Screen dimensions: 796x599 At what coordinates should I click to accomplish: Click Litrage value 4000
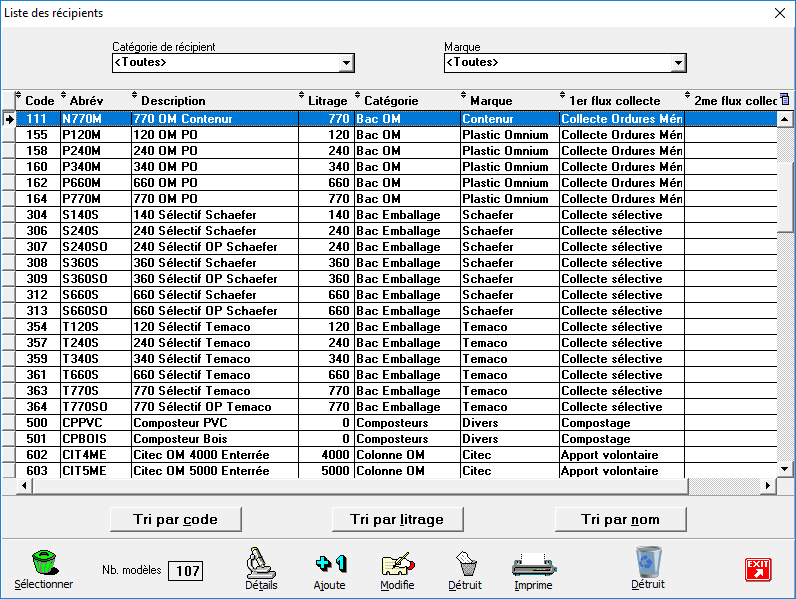(x=326, y=455)
